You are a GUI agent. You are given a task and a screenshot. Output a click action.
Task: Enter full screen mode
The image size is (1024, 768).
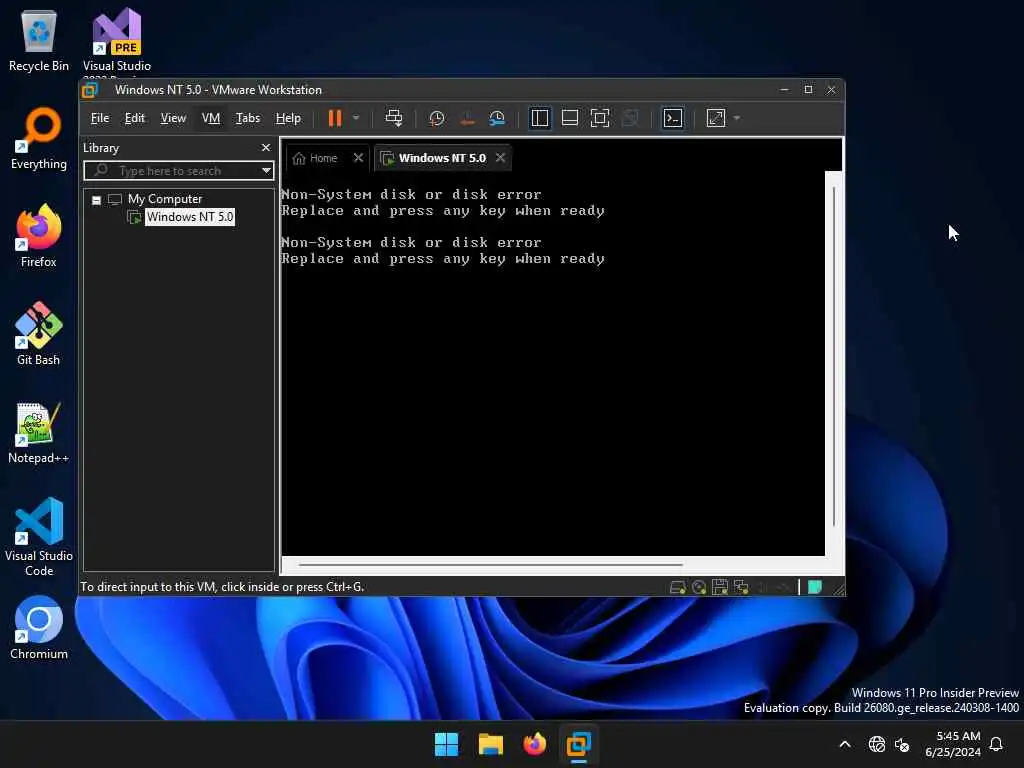600,118
